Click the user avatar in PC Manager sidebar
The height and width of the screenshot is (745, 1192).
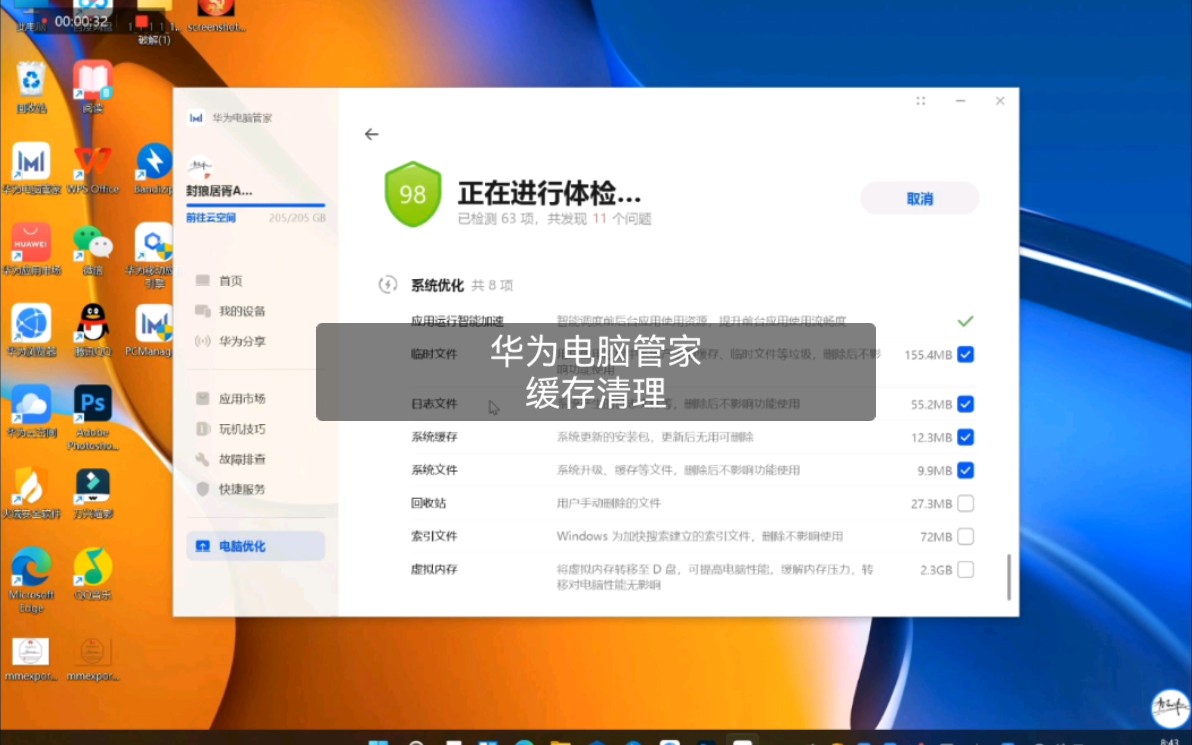[x=200, y=166]
